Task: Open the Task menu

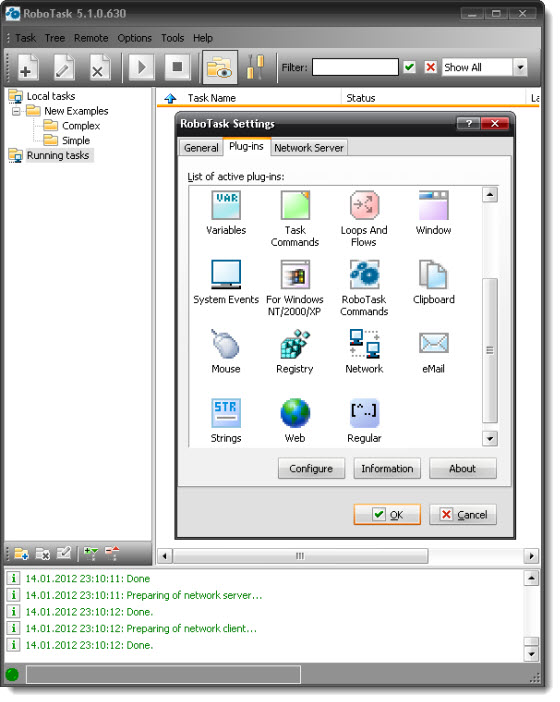Action: (x=25, y=38)
